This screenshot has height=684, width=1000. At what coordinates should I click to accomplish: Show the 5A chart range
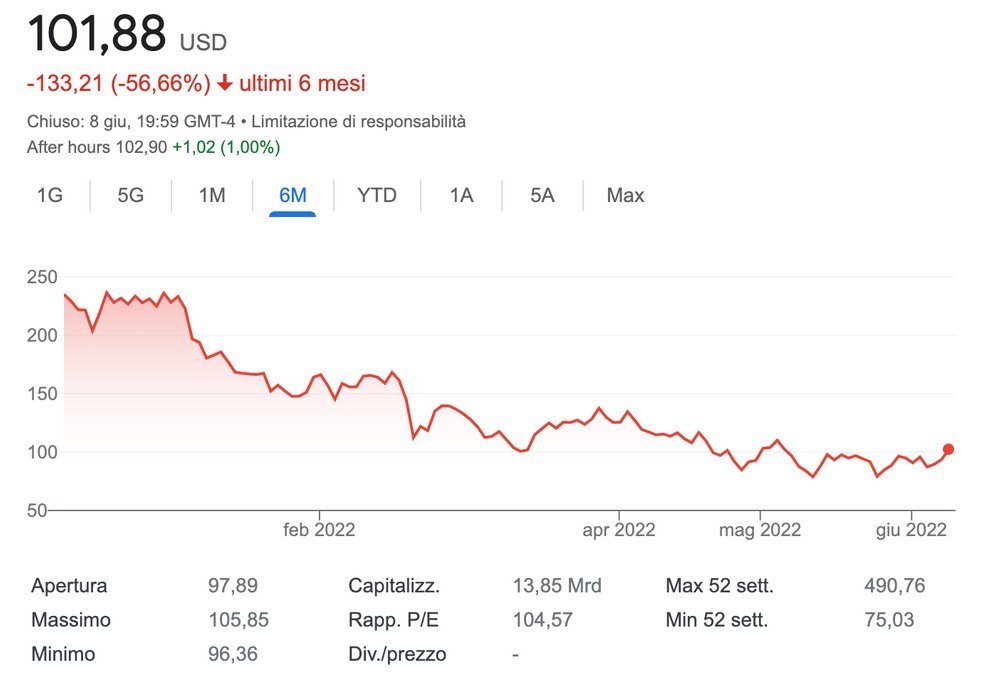pos(542,196)
